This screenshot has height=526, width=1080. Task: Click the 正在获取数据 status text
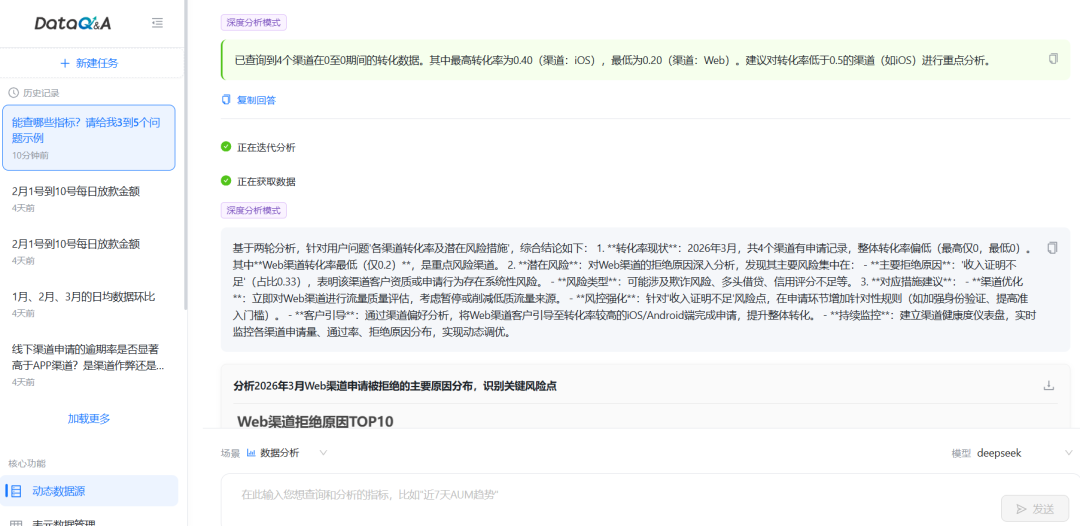point(267,182)
